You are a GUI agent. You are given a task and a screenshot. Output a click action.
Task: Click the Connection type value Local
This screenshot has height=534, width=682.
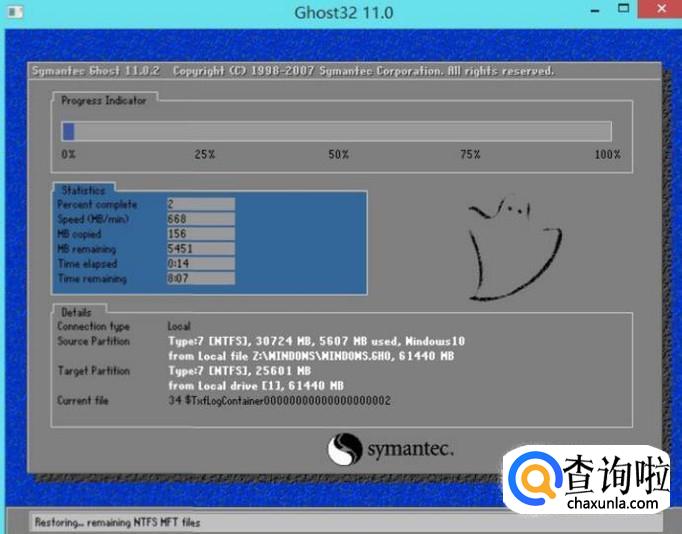179,326
